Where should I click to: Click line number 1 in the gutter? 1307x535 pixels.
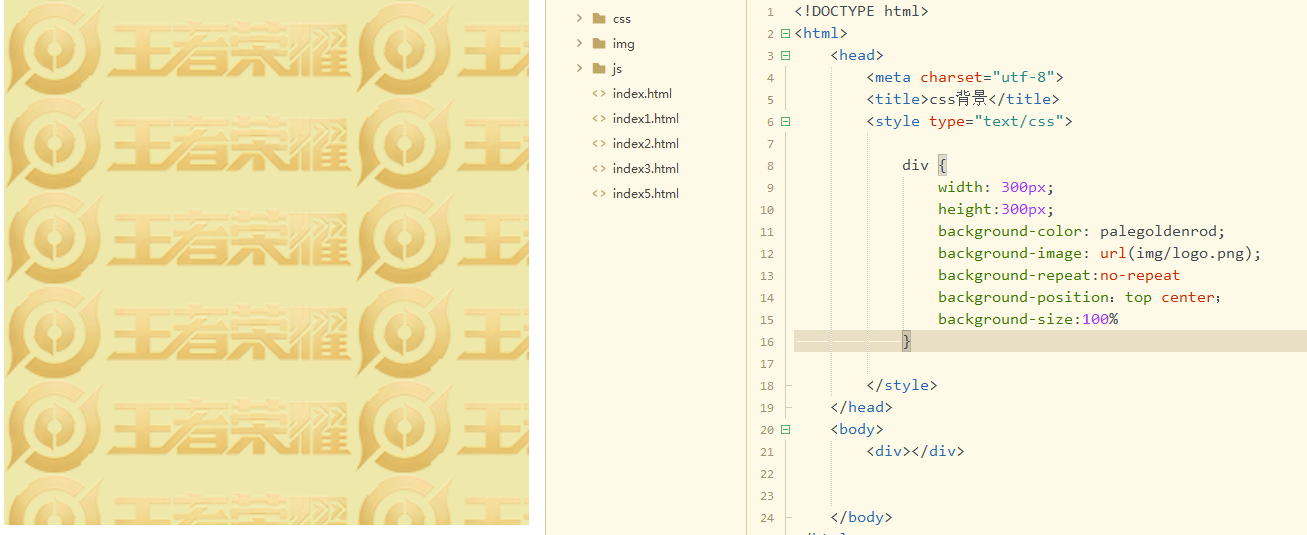770,12
